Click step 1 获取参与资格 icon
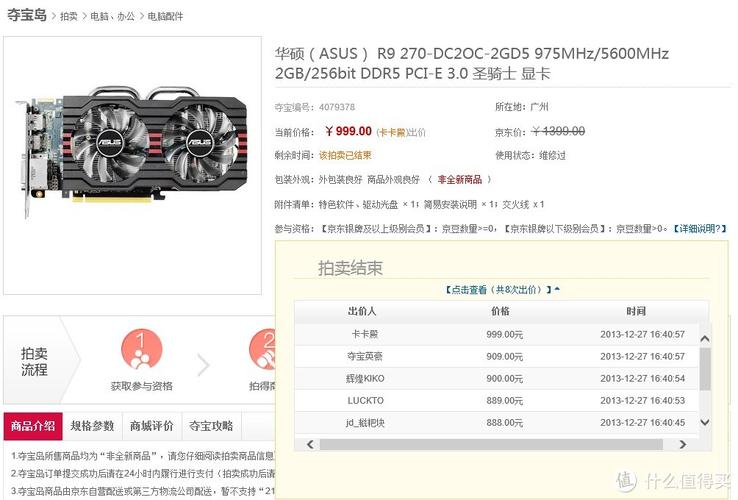This screenshot has height=500, width=738. click(141, 349)
